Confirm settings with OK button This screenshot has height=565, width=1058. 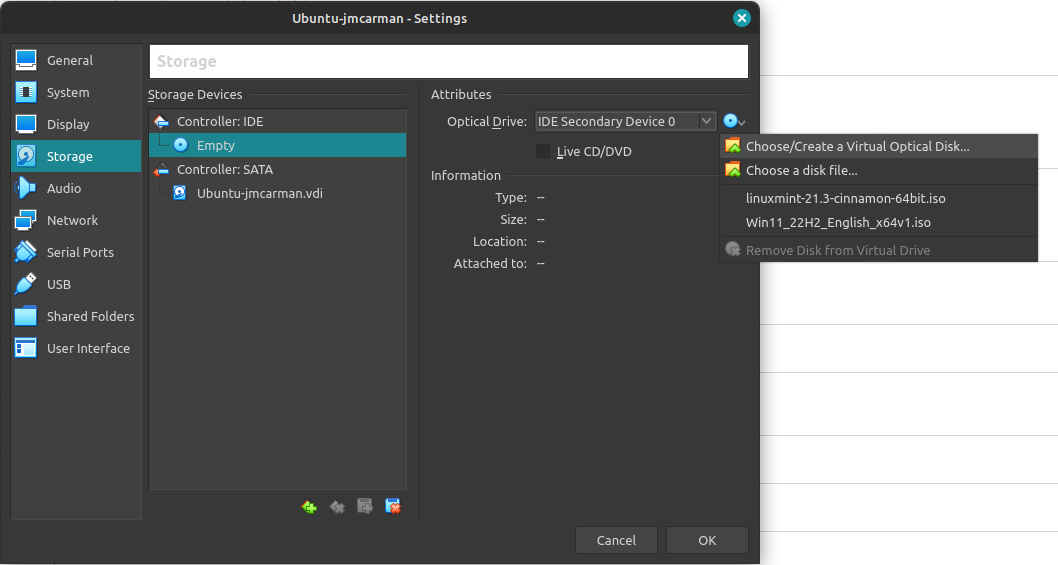coord(707,540)
